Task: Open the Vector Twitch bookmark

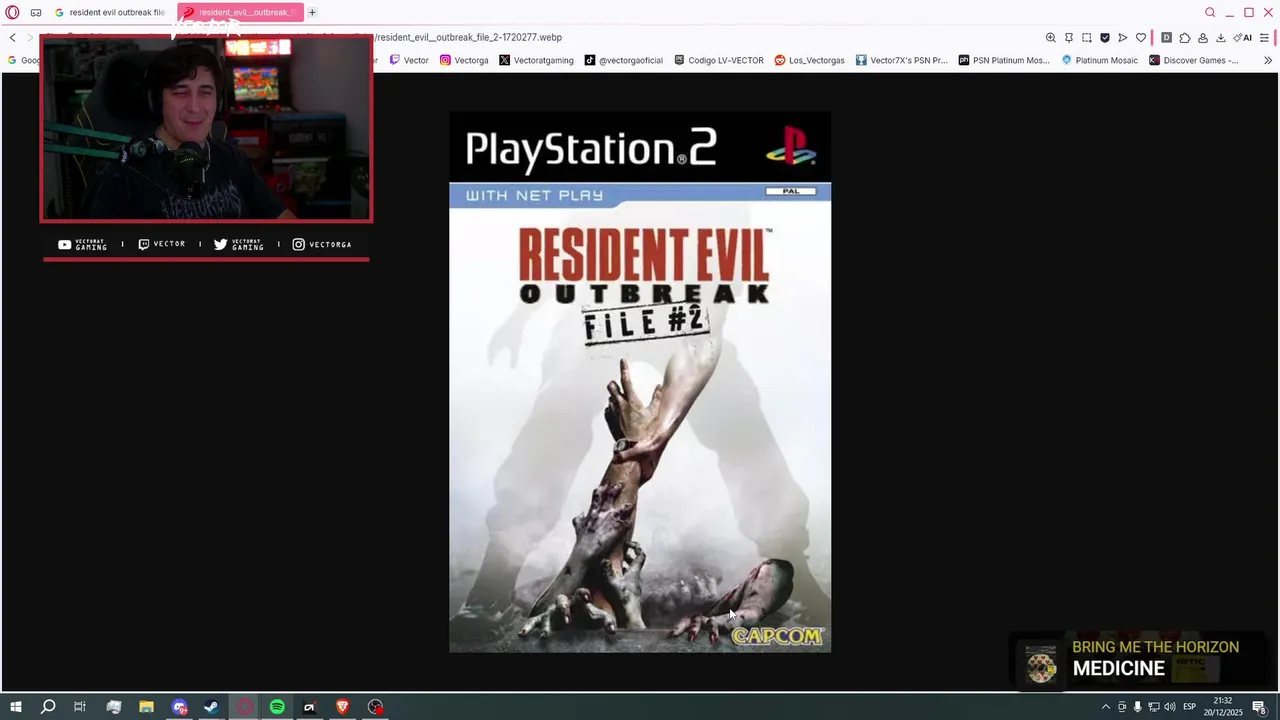Action: tap(409, 60)
